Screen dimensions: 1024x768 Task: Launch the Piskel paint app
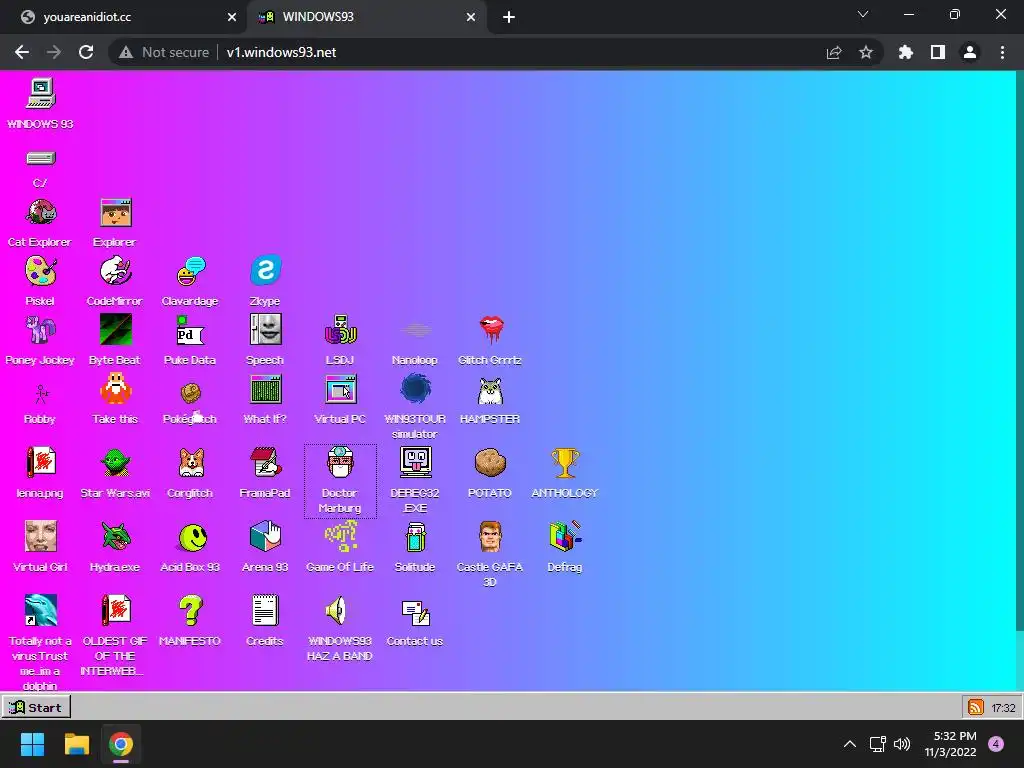click(x=40, y=271)
